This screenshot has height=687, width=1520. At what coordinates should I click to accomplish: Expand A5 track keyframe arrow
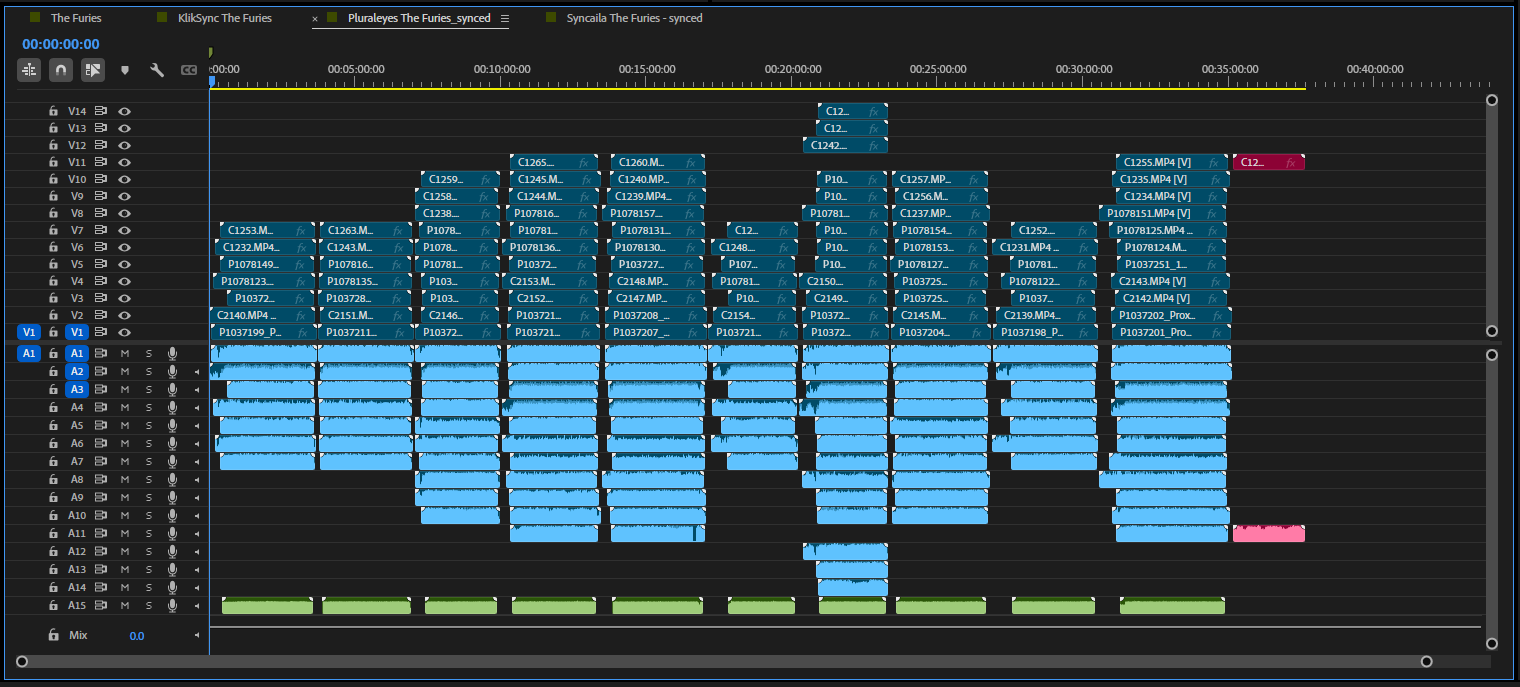(x=196, y=425)
